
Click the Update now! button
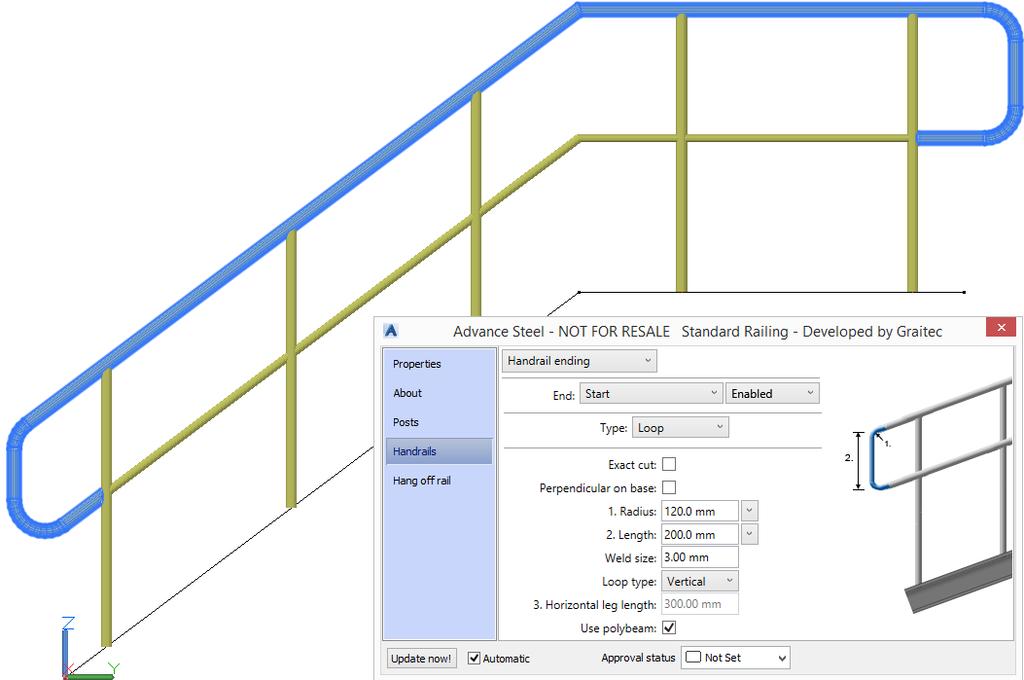click(x=421, y=658)
